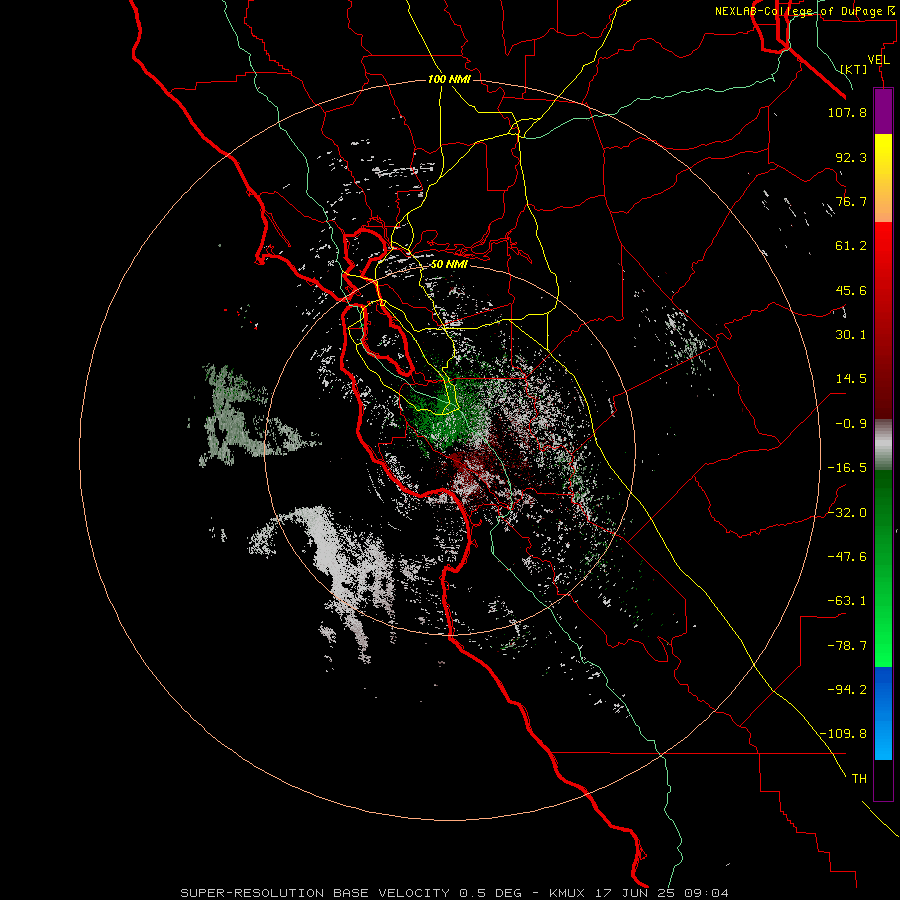
Task: Click the -78.7 velocity scale value
Action: pyautogui.click(x=847, y=646)
